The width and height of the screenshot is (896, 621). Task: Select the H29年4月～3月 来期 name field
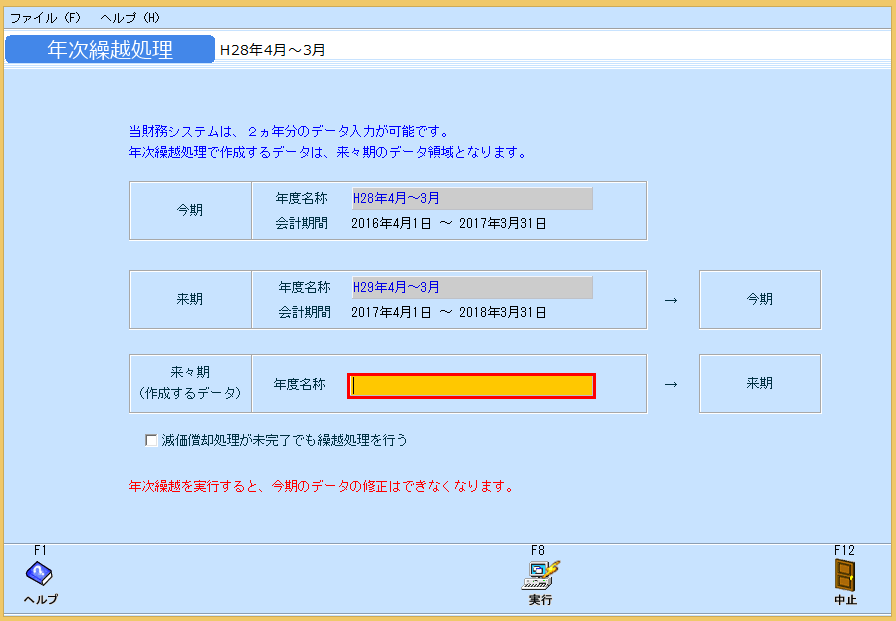tap(470, 287)
